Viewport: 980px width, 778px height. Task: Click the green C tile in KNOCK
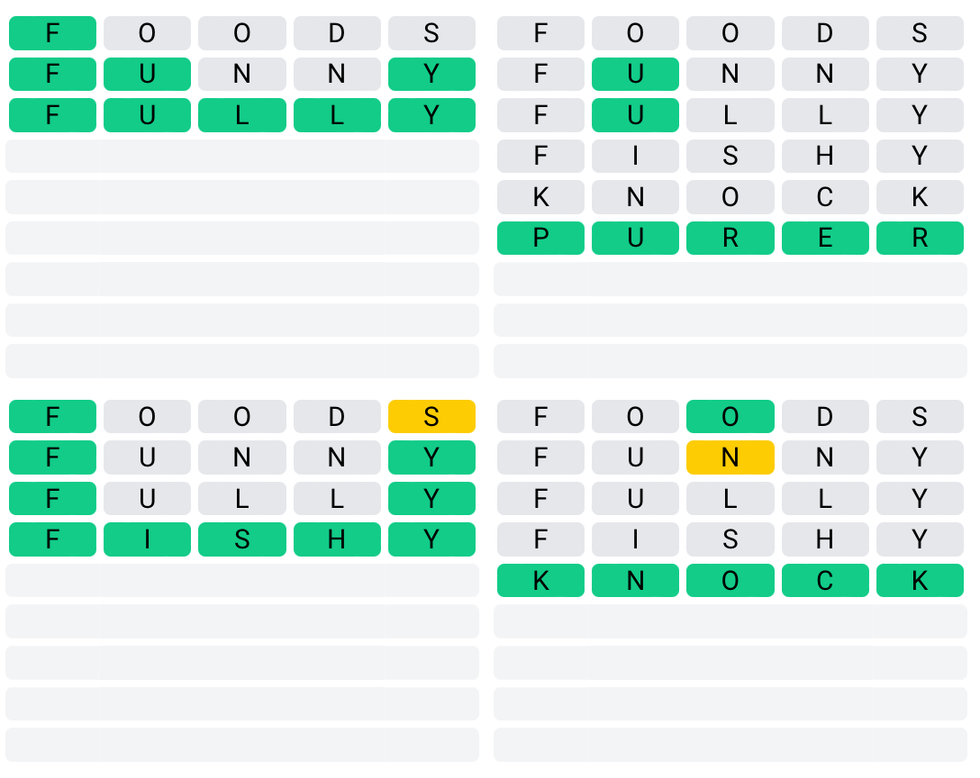point(825,581)
